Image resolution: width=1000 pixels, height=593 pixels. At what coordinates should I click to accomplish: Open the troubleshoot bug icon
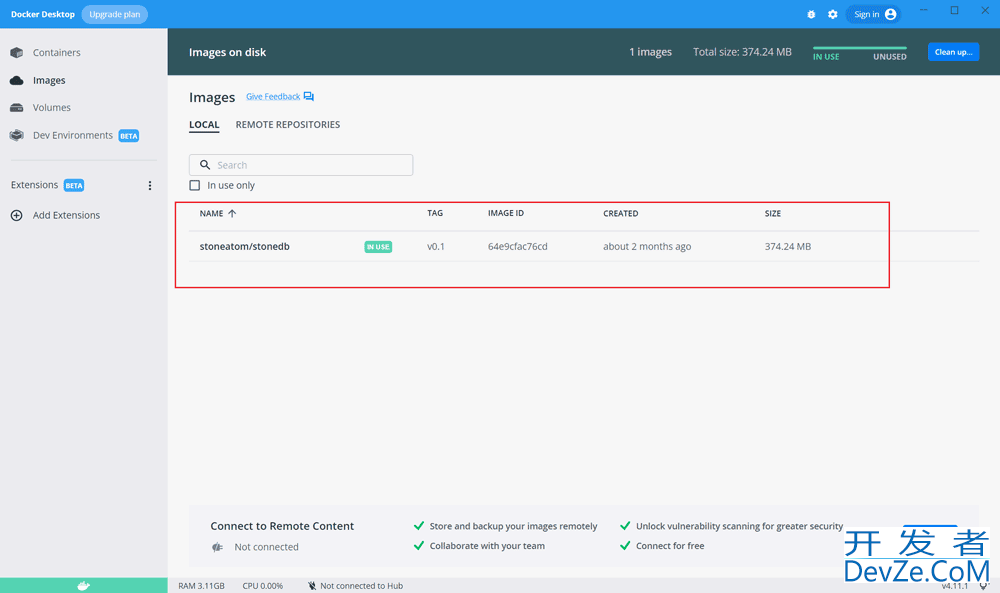[x=811, y=14]
